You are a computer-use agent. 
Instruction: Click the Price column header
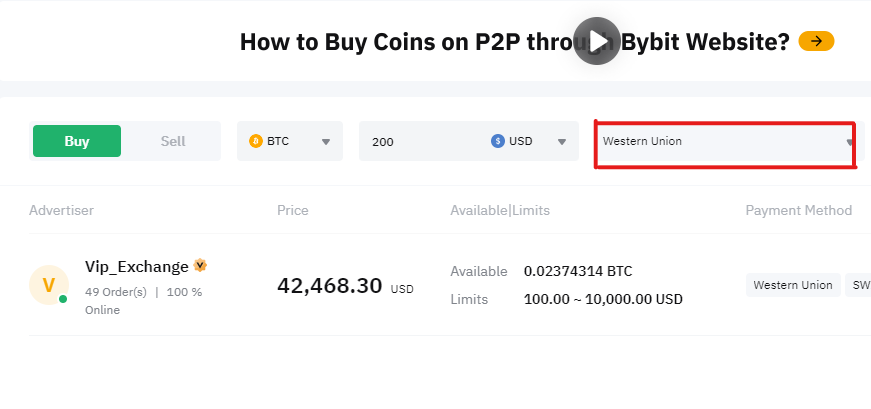(293, 211)
